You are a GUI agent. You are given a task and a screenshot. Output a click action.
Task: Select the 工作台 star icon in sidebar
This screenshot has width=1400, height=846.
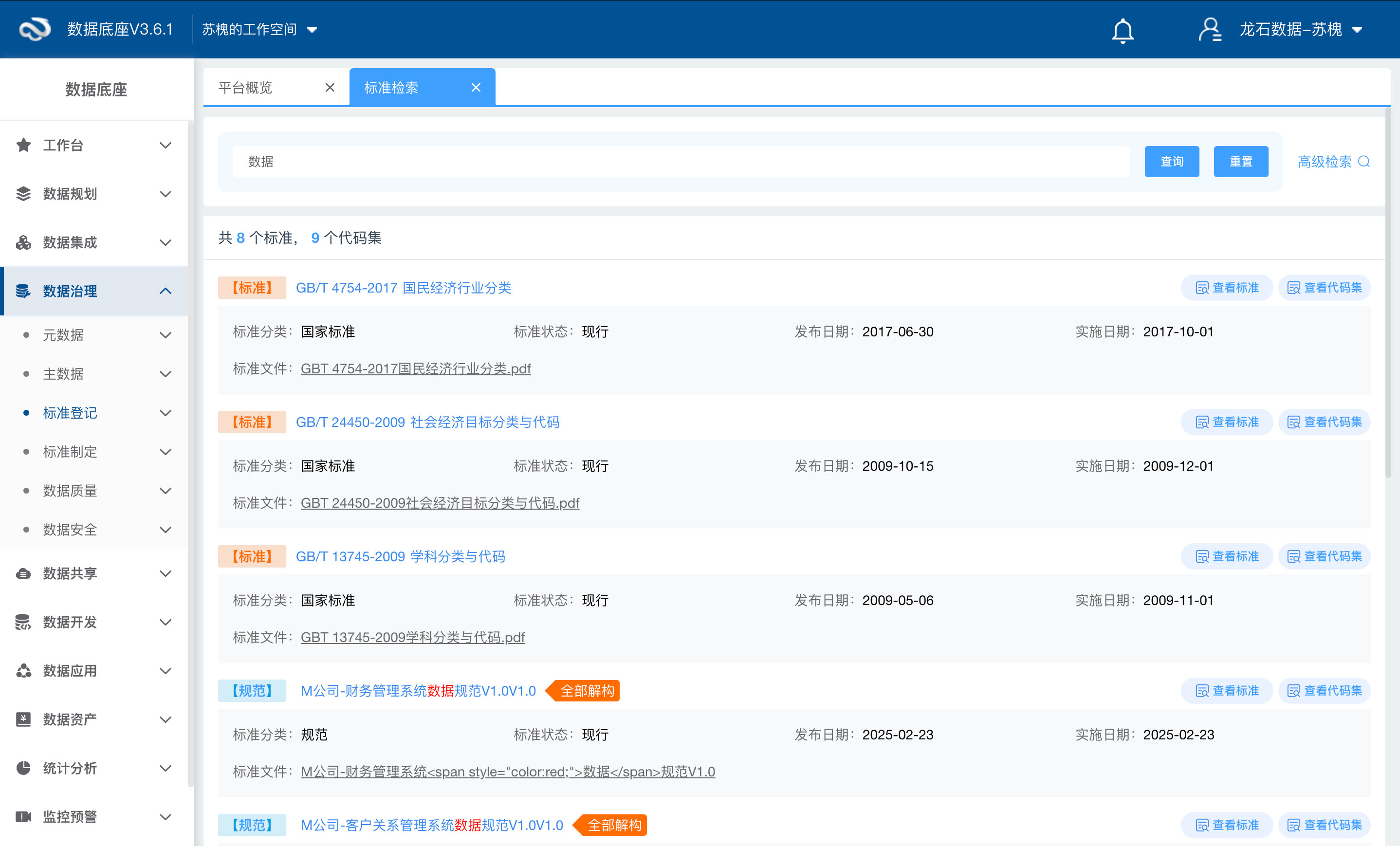click(23, 145)
